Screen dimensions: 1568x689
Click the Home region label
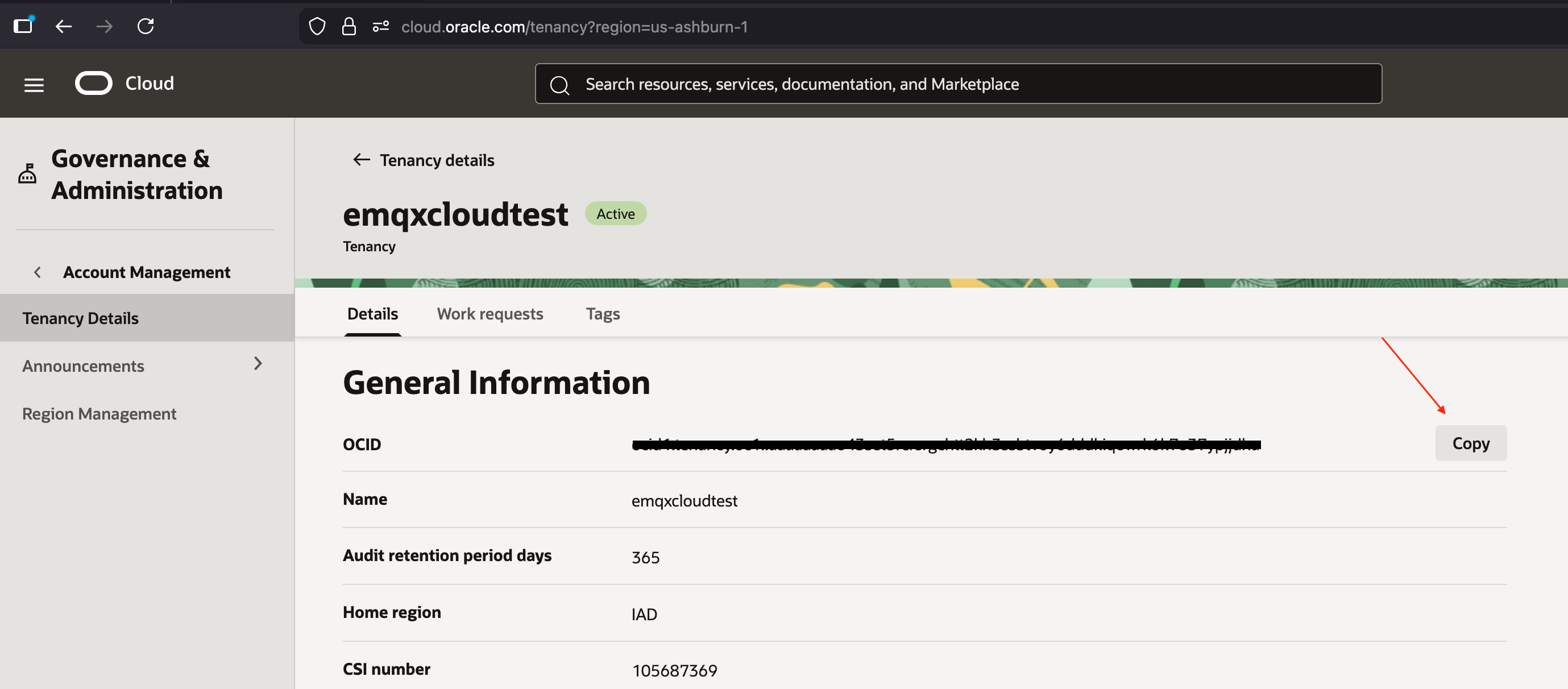[391, 612]
